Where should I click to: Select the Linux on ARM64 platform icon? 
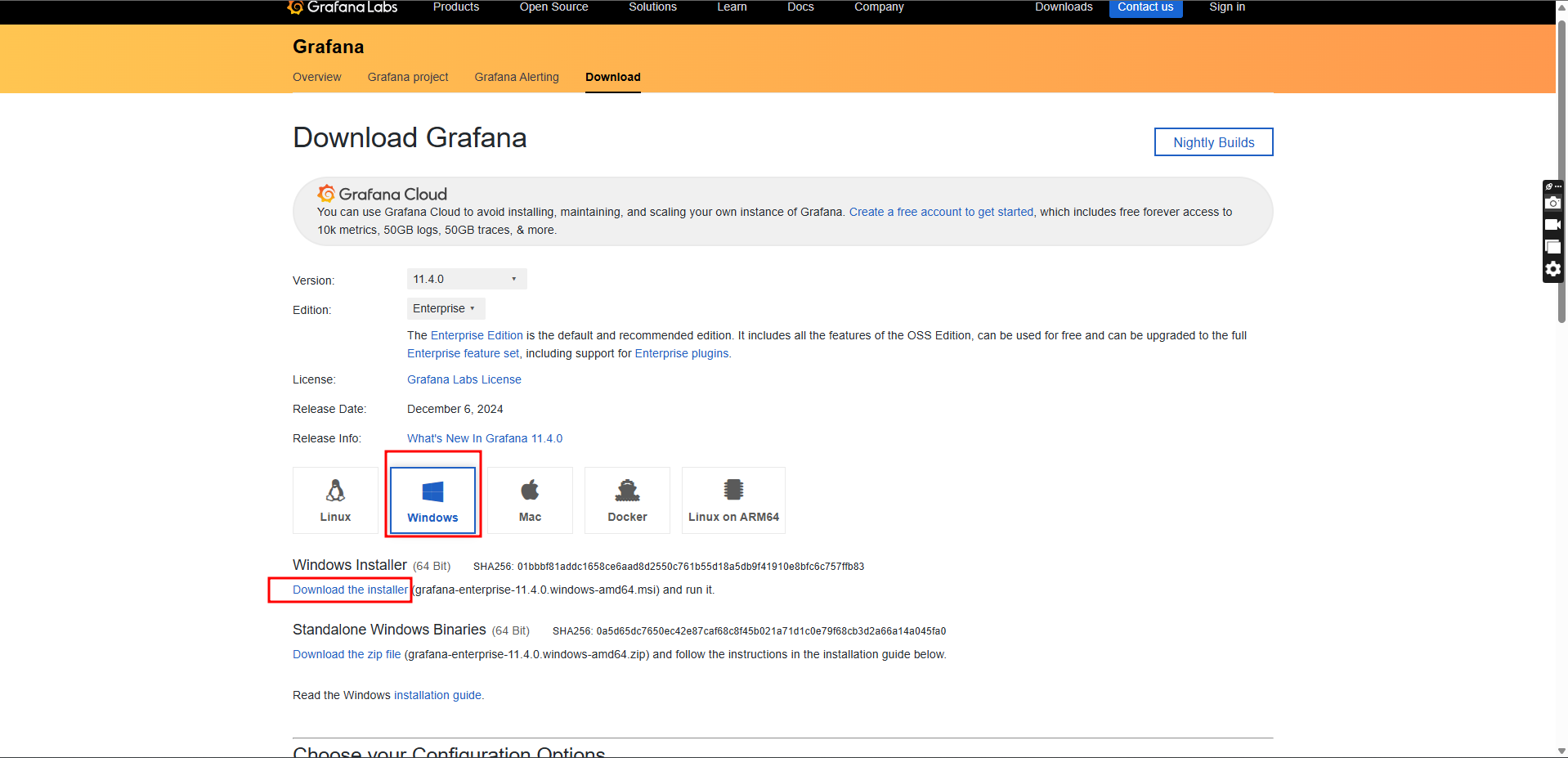[x=733, y=500]
